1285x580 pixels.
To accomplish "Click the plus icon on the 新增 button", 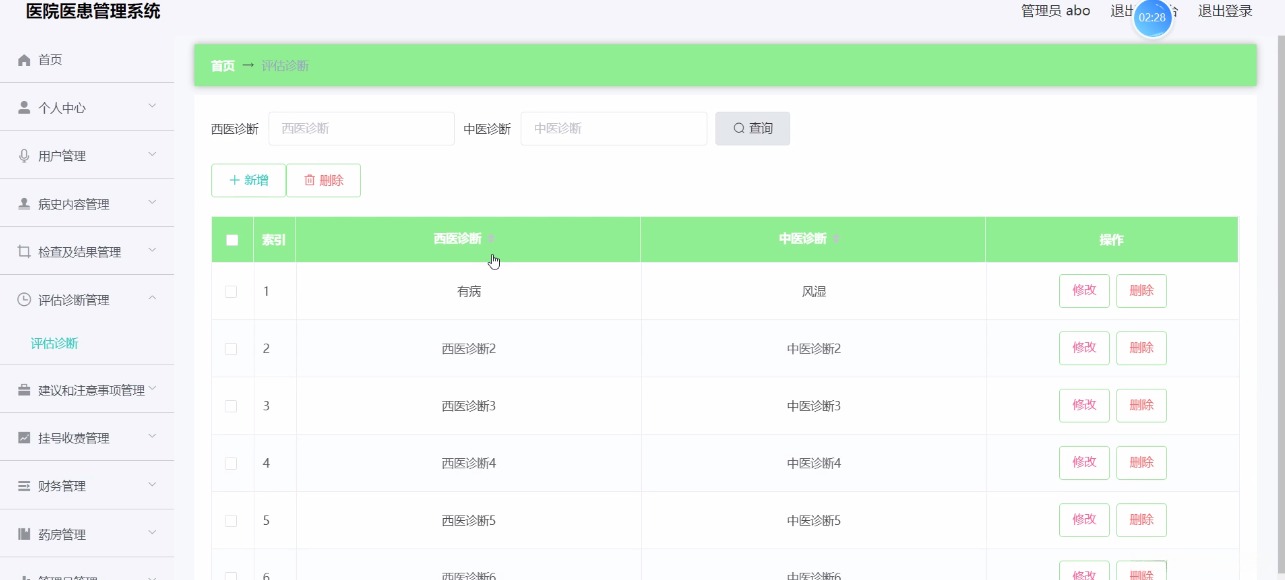I will tap(234, 180).
